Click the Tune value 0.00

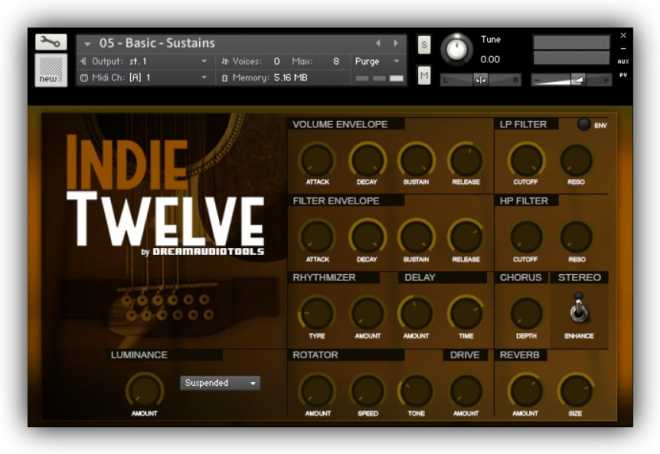point(490,60)
